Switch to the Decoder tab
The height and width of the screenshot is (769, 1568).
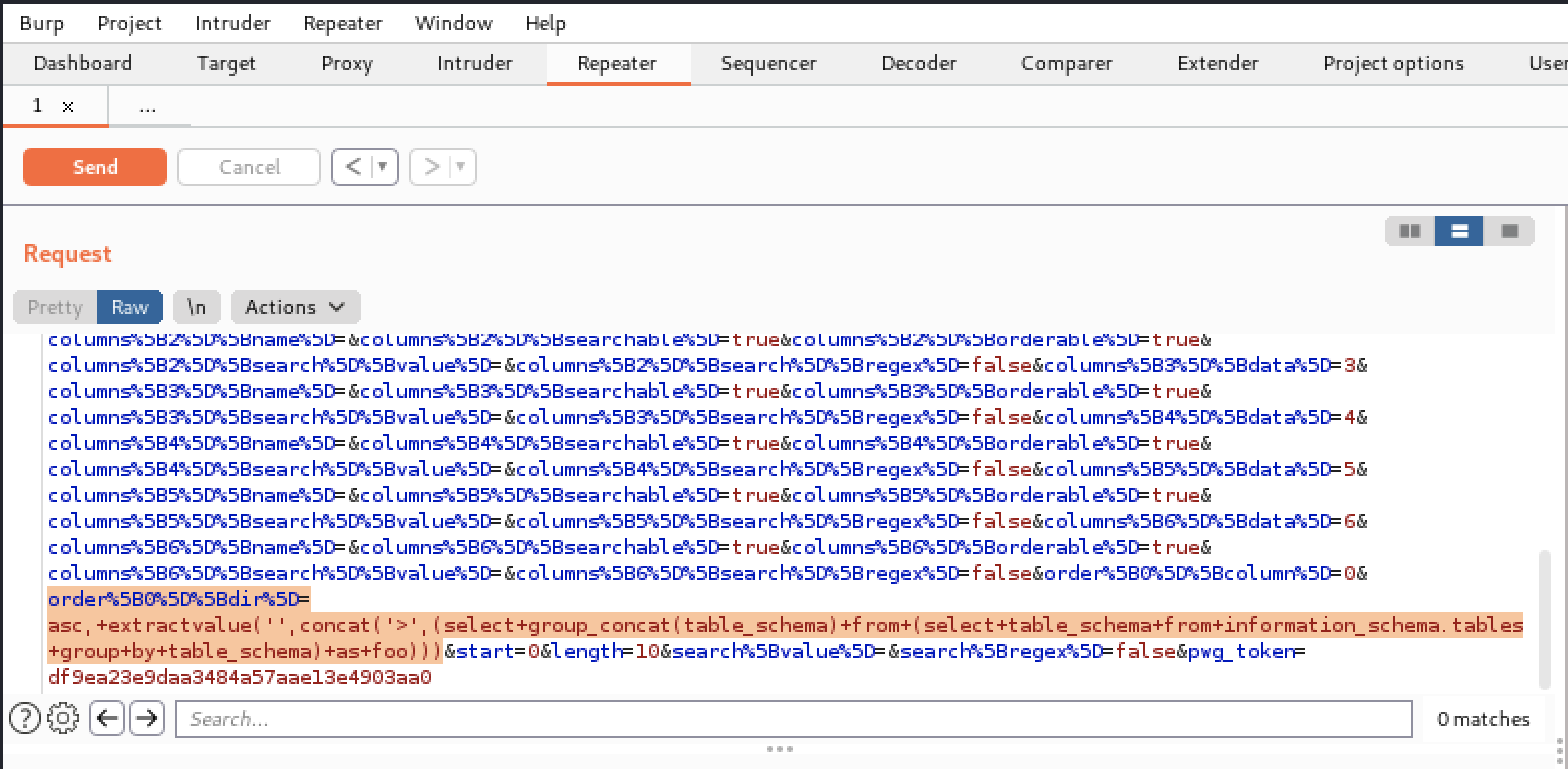tap(919, 63)
